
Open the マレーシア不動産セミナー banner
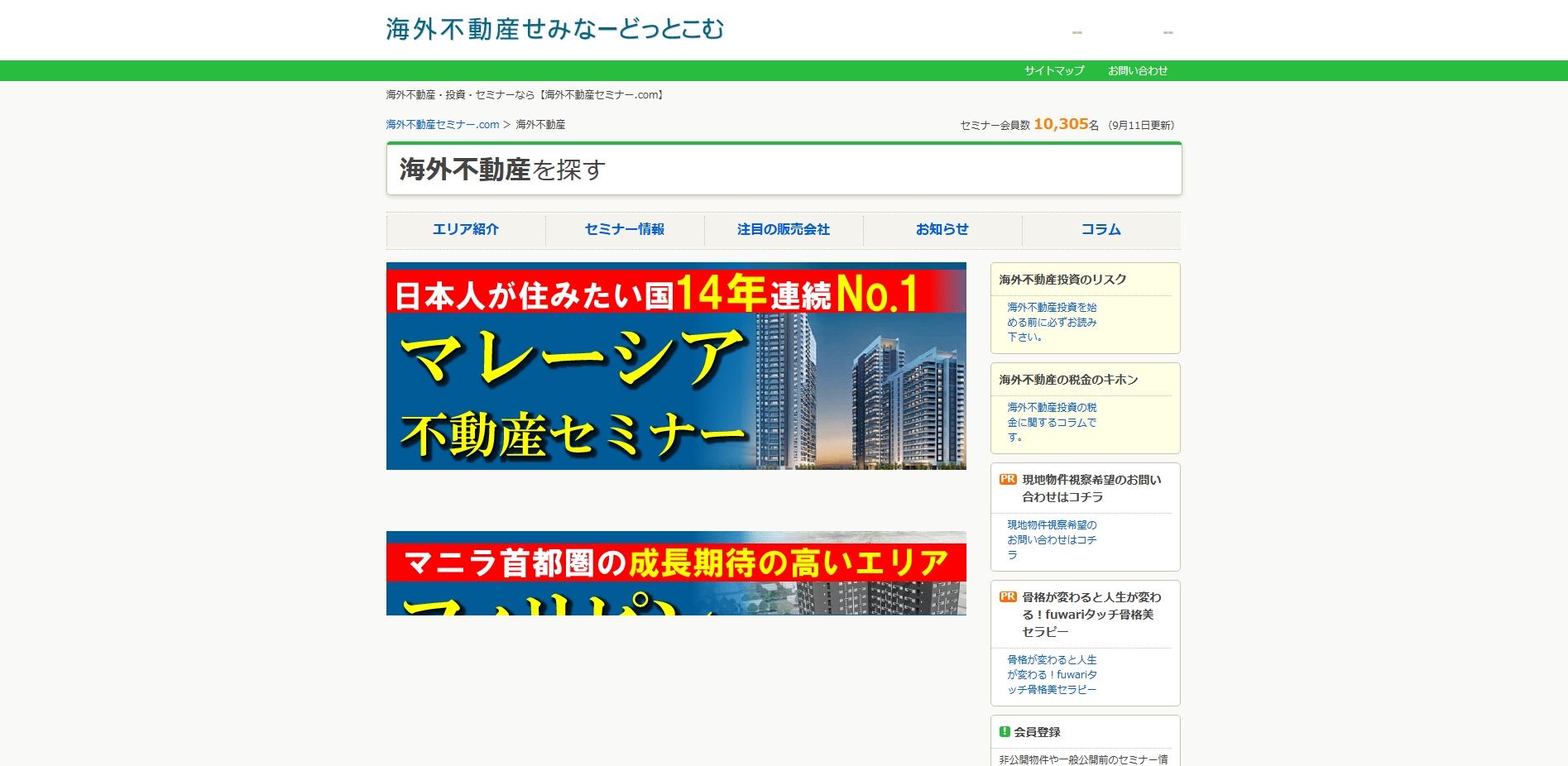point(676,366)
